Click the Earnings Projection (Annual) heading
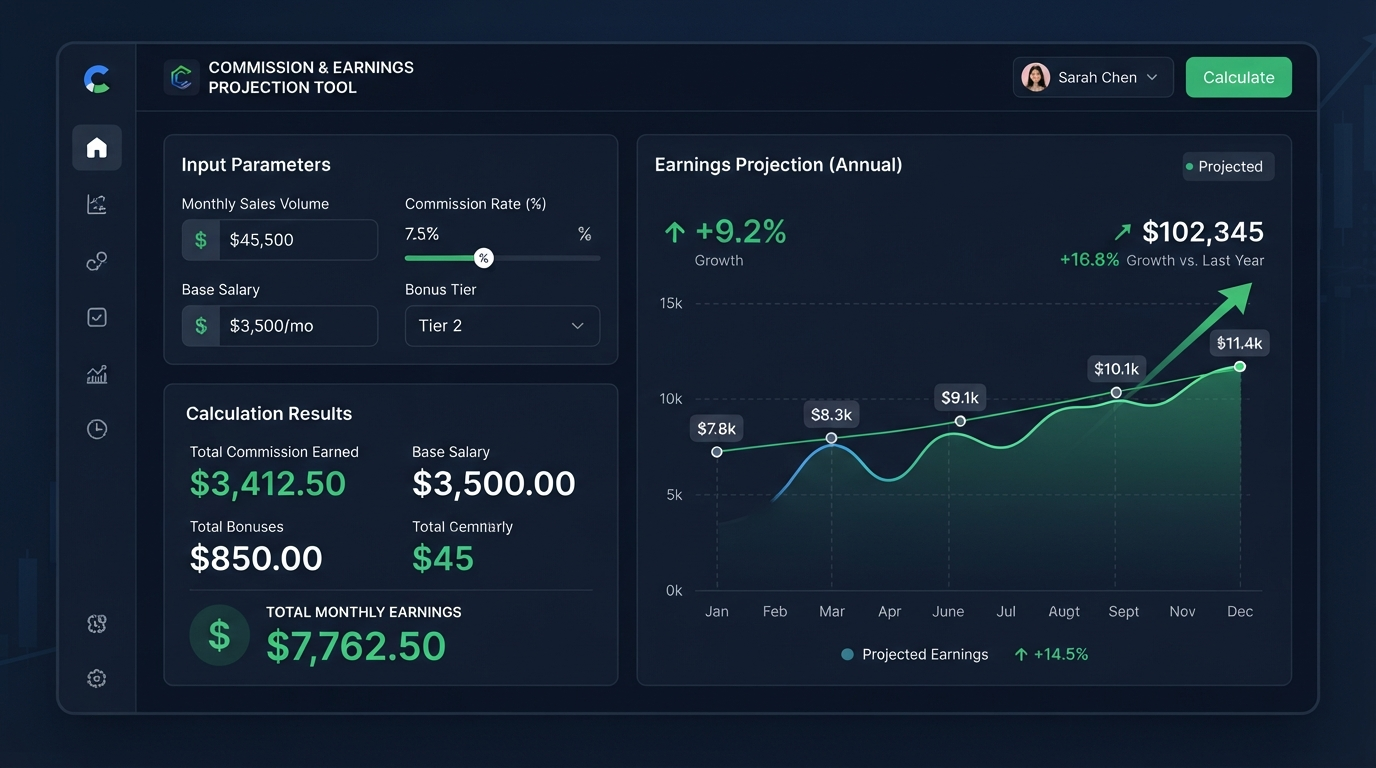This screenshot has width=1376, height=768. coord(779,165)
